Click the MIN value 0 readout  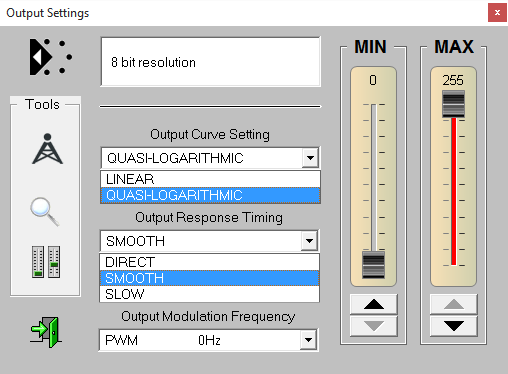373,80
